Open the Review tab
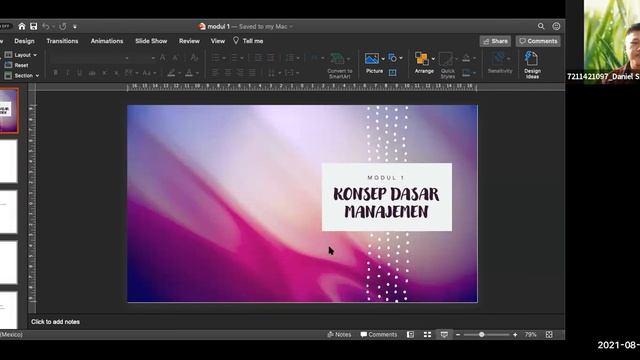Viewport: 640px width, 360px height. [189, 41]
